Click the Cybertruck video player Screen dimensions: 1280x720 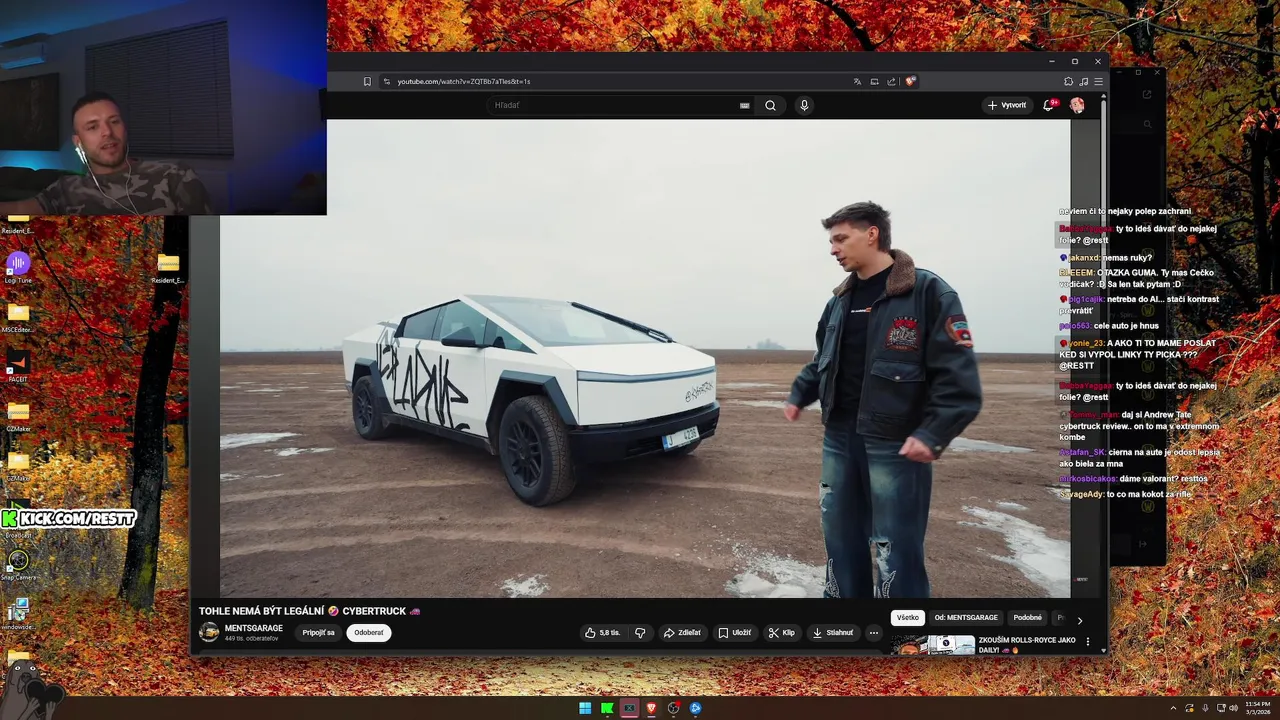[645, 358]
